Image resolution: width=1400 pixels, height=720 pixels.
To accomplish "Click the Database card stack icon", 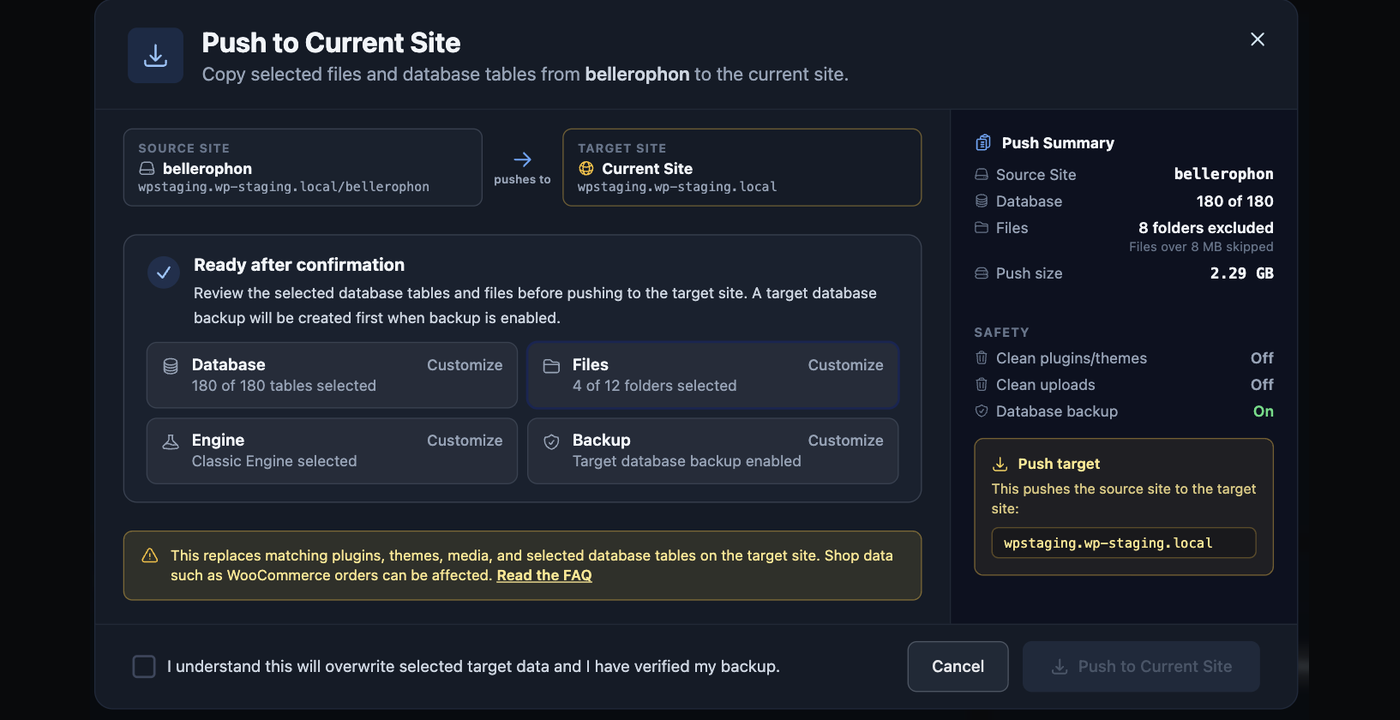I will tap(170, 366).
